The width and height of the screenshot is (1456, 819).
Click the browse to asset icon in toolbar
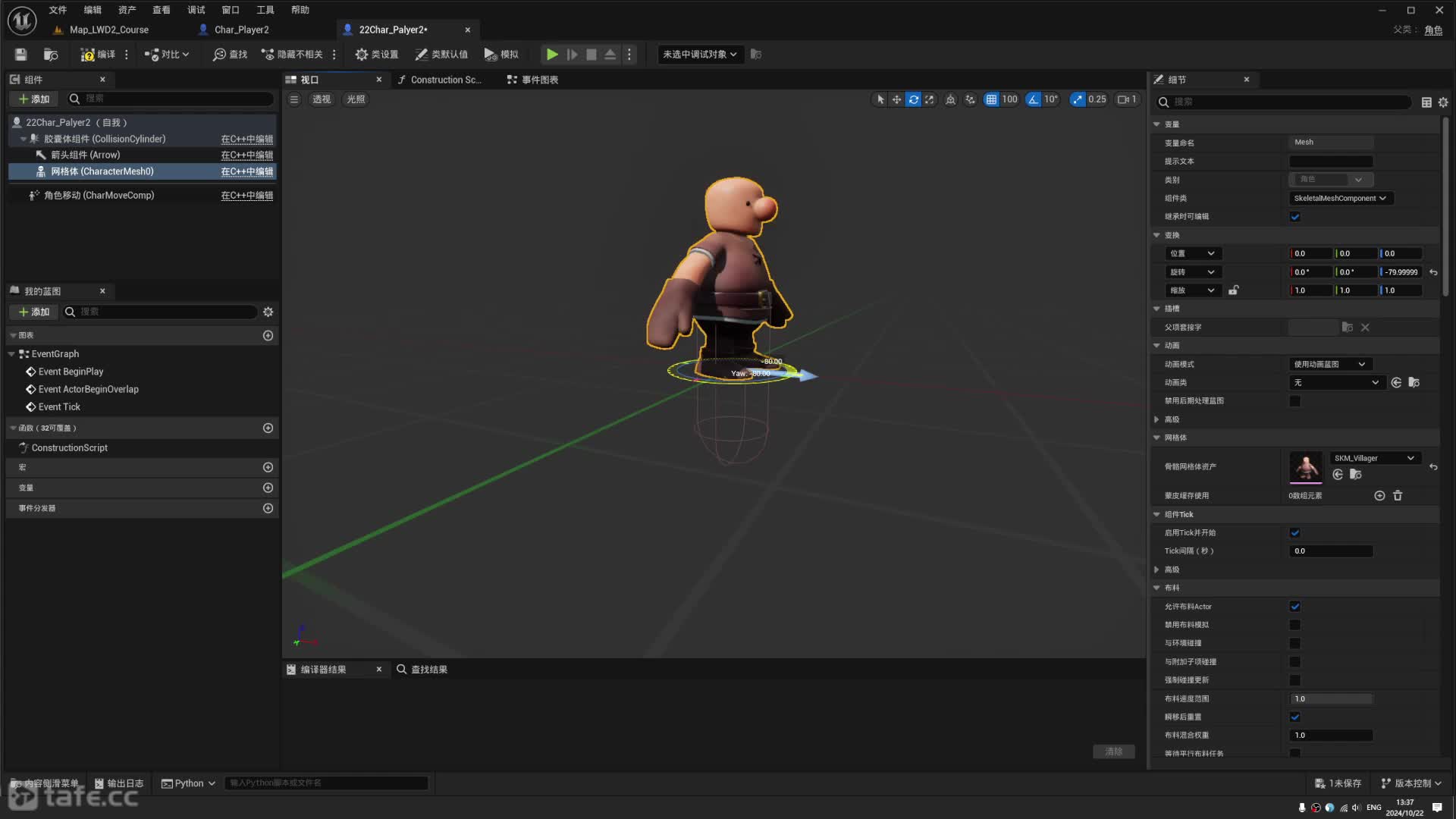click(51, 55)
